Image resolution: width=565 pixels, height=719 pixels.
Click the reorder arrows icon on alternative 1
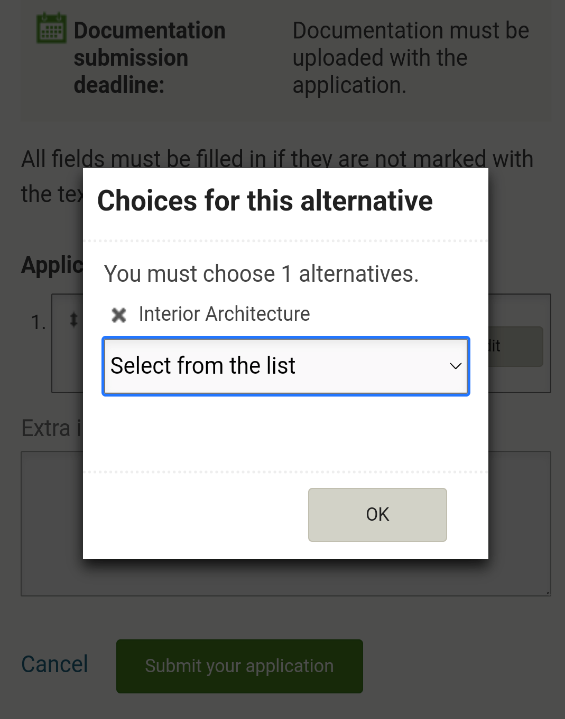(x=73, y=320)
